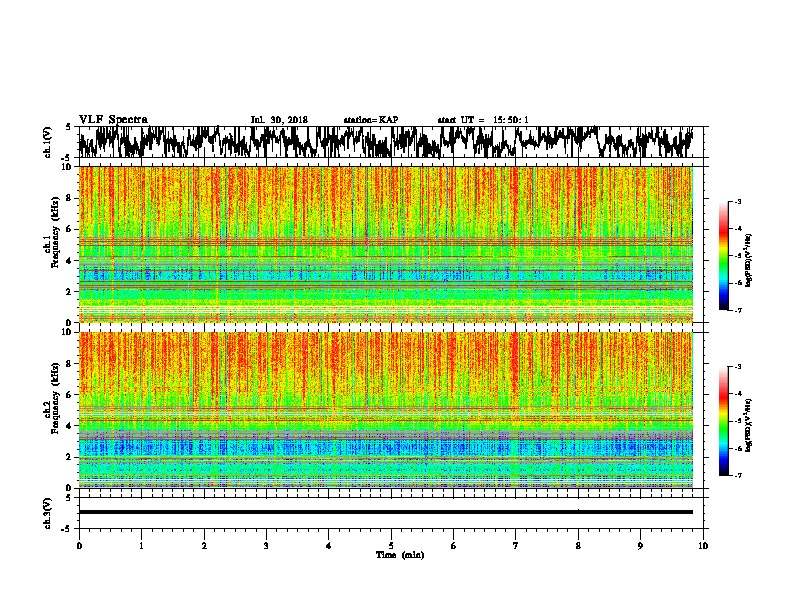Click the "6" kHz tick on ch.2 frequency axis
The height and width of the screenshot is (612, 792).
tap(70, 395)
